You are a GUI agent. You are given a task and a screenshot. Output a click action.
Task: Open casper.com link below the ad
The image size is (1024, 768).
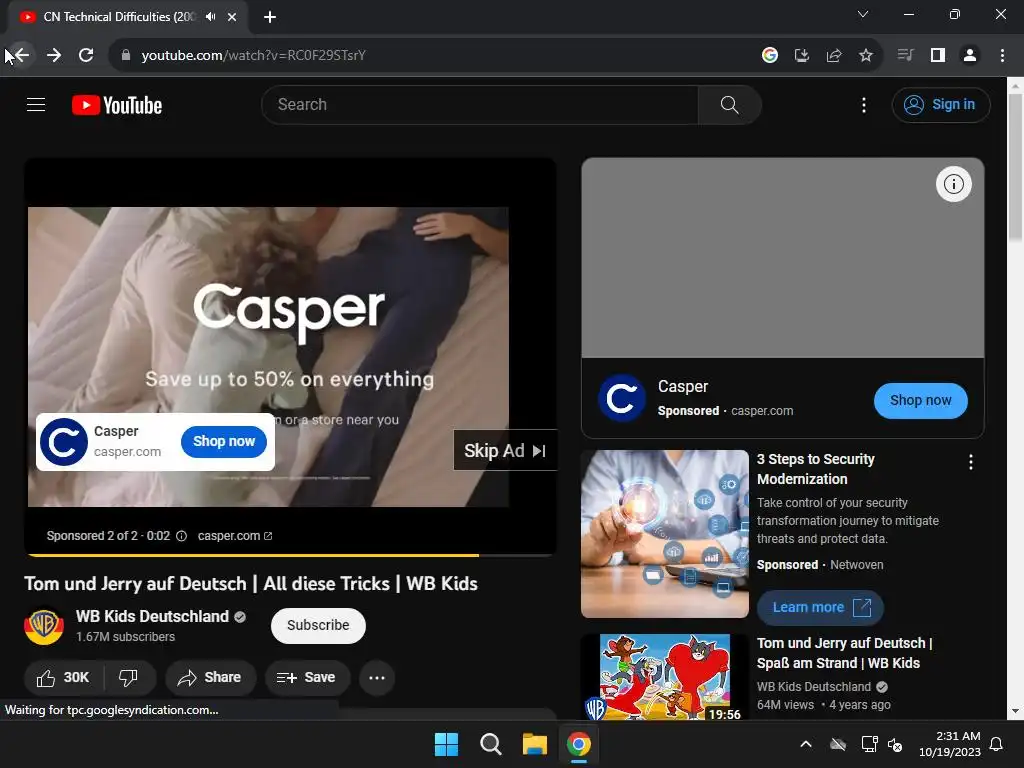pos(234,536)
